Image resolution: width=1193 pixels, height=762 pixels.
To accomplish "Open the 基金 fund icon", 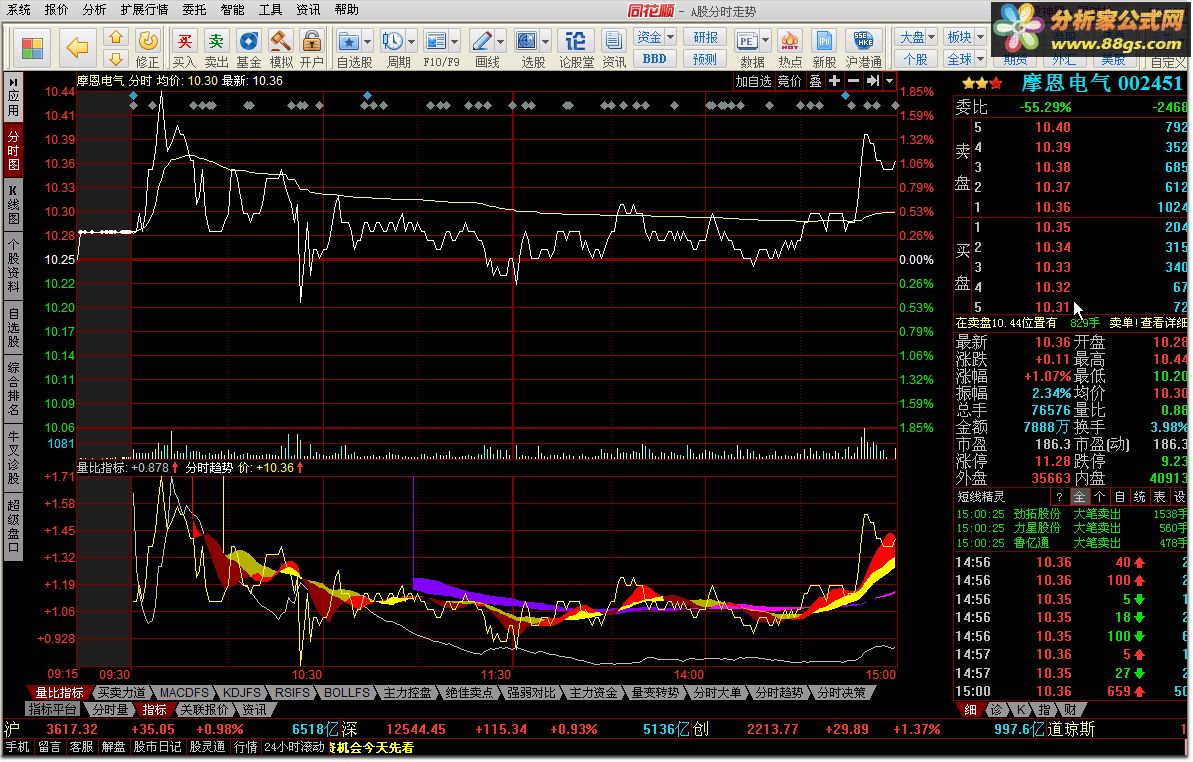I will tap(249, 49).
